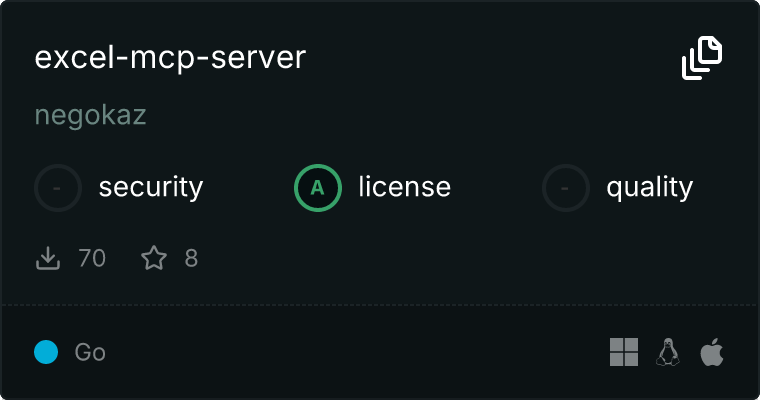
Task: Open the negokaz author name
Action: click(91, 116)
